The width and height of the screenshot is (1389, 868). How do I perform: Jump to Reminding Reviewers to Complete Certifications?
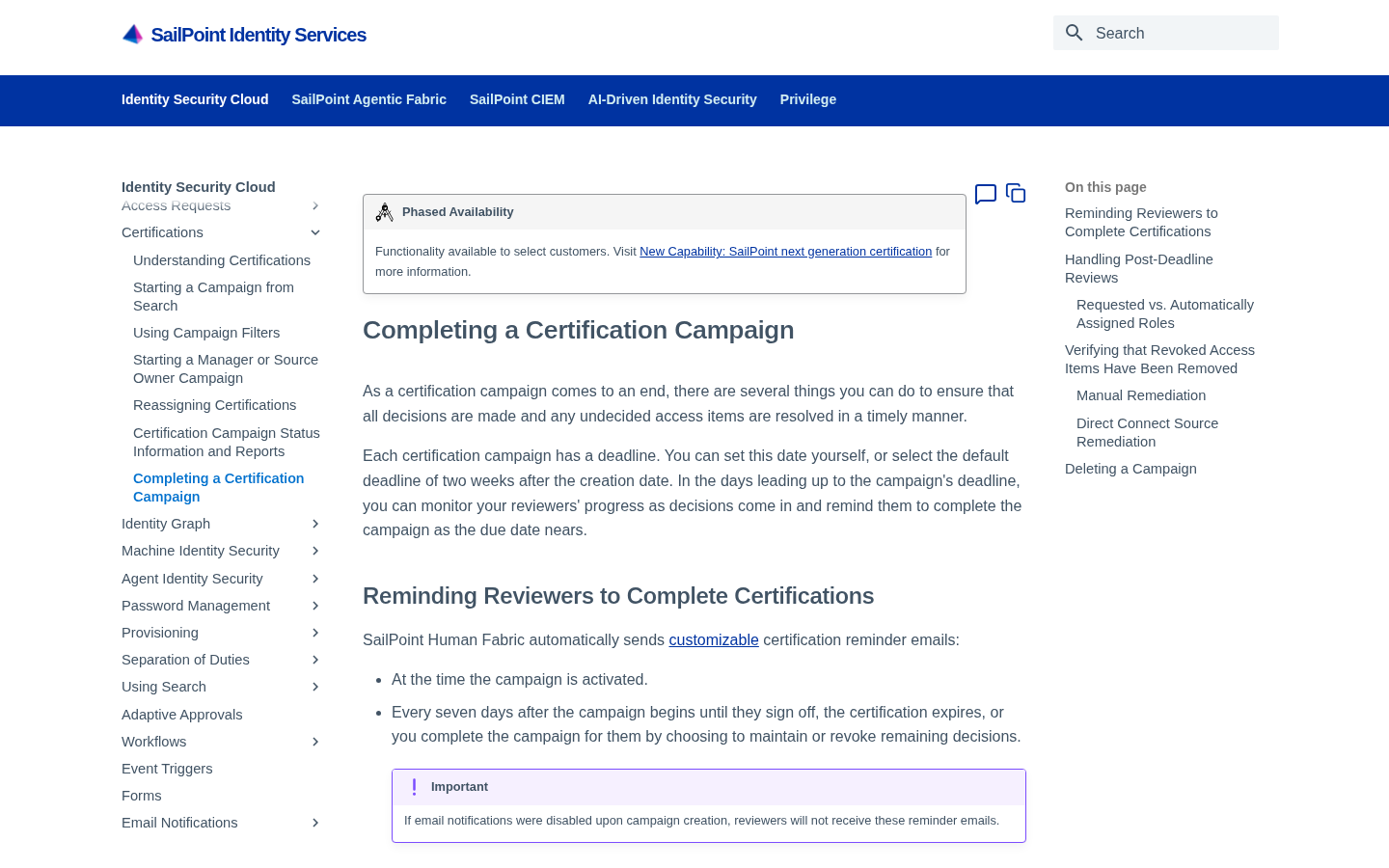click(1141, 222)
